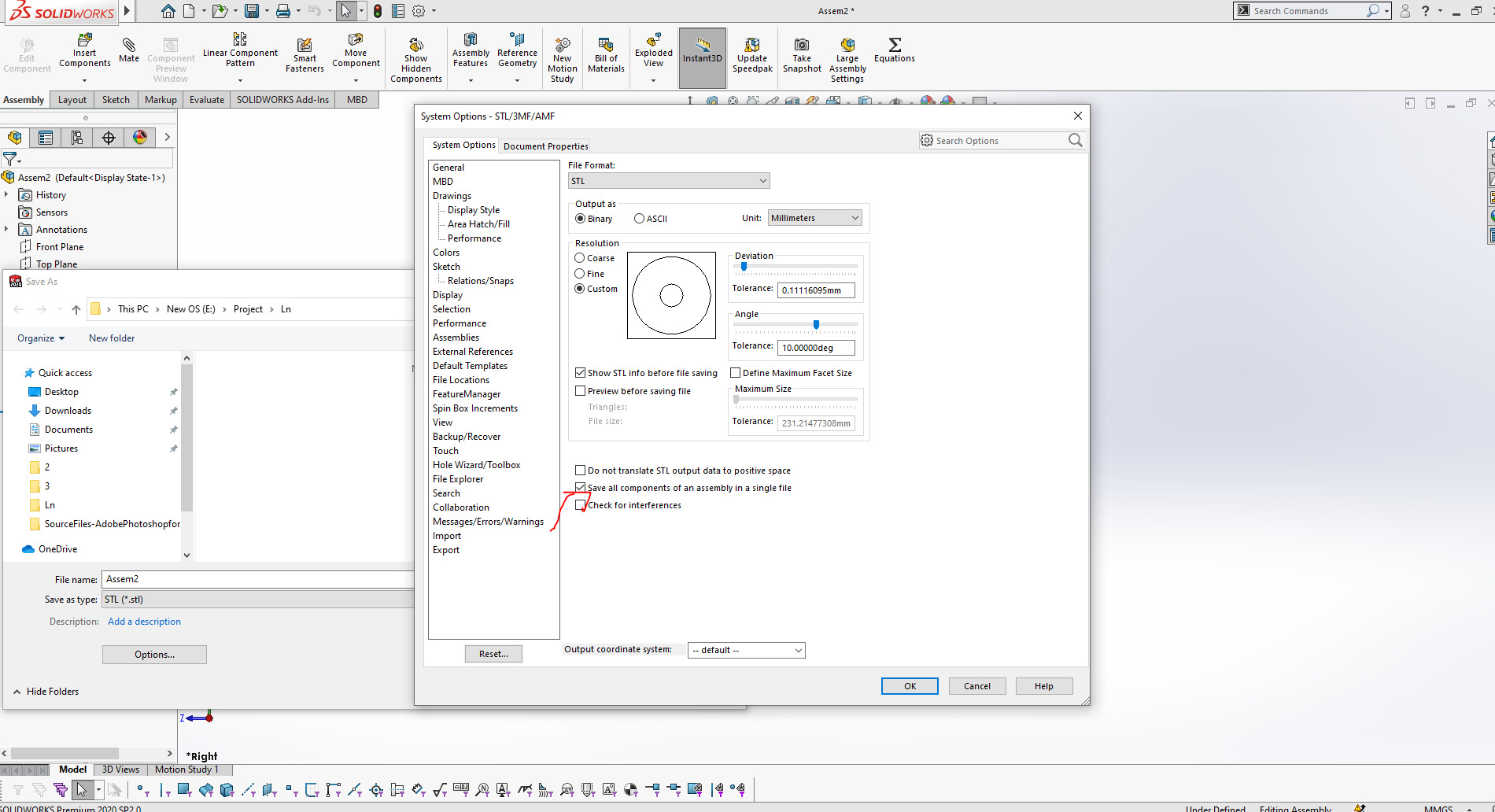This screenshot has width=1495, height=812.
Task: Click the Home icon in top toolbar
Action: click(x=168, y=11)
